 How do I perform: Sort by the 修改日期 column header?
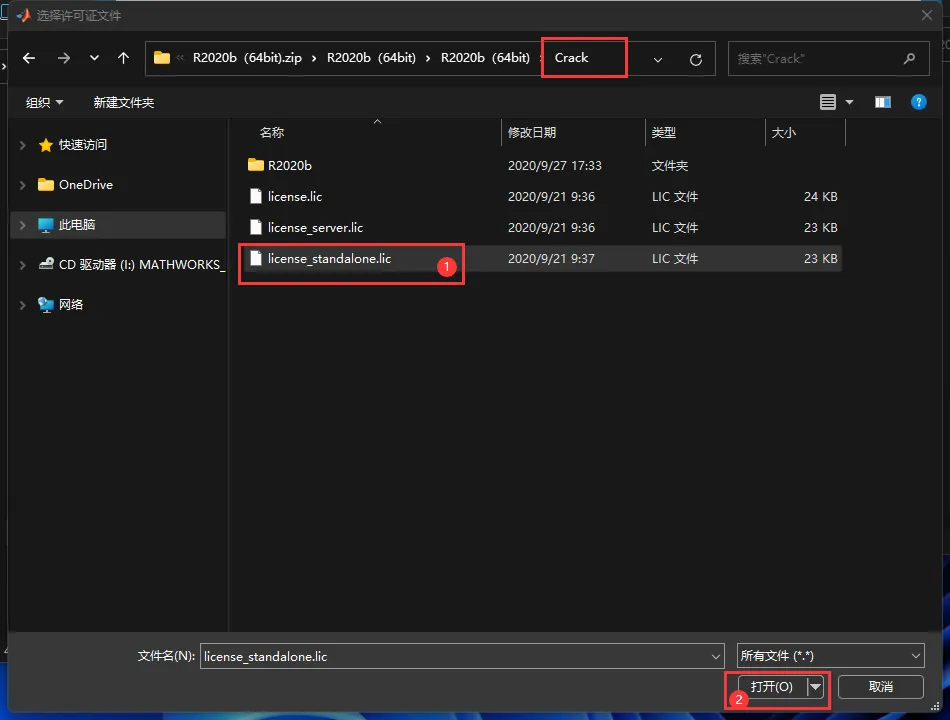tap(532, 133)
